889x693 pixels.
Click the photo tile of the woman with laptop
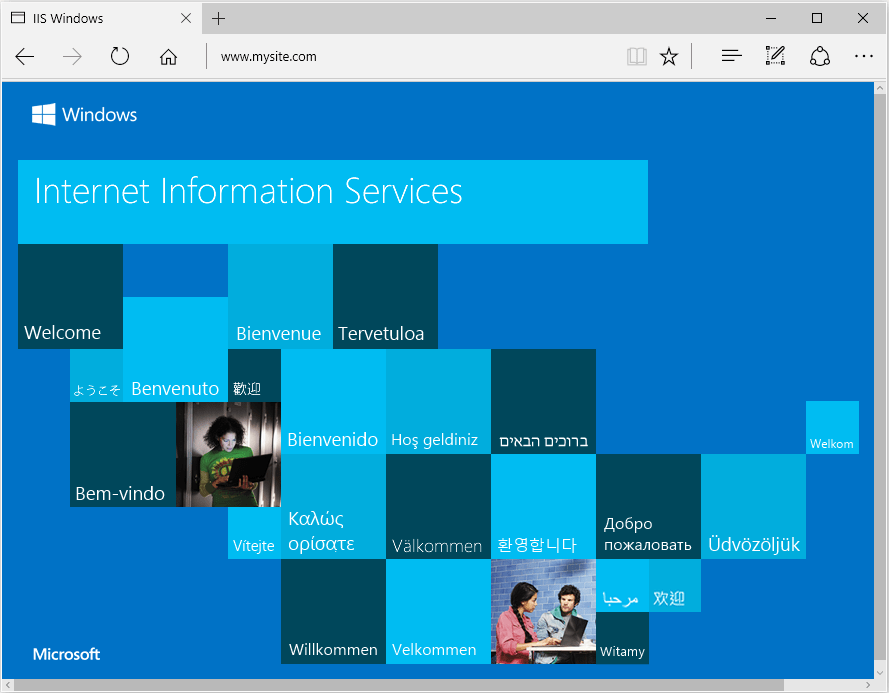point(228,455)
